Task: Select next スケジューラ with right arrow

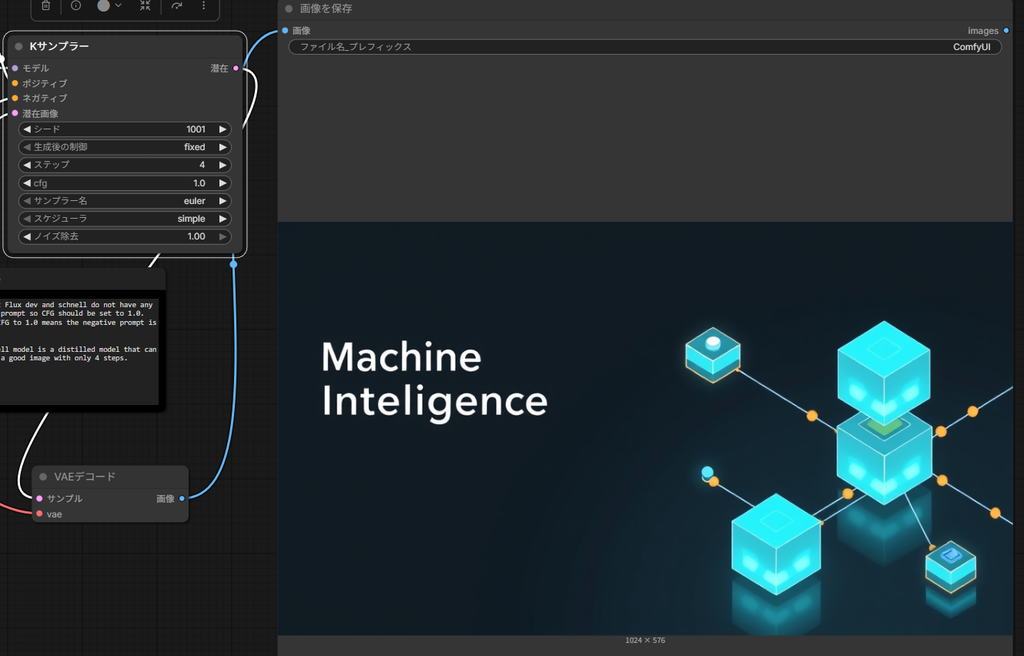Action: click(x=223, y=218)
